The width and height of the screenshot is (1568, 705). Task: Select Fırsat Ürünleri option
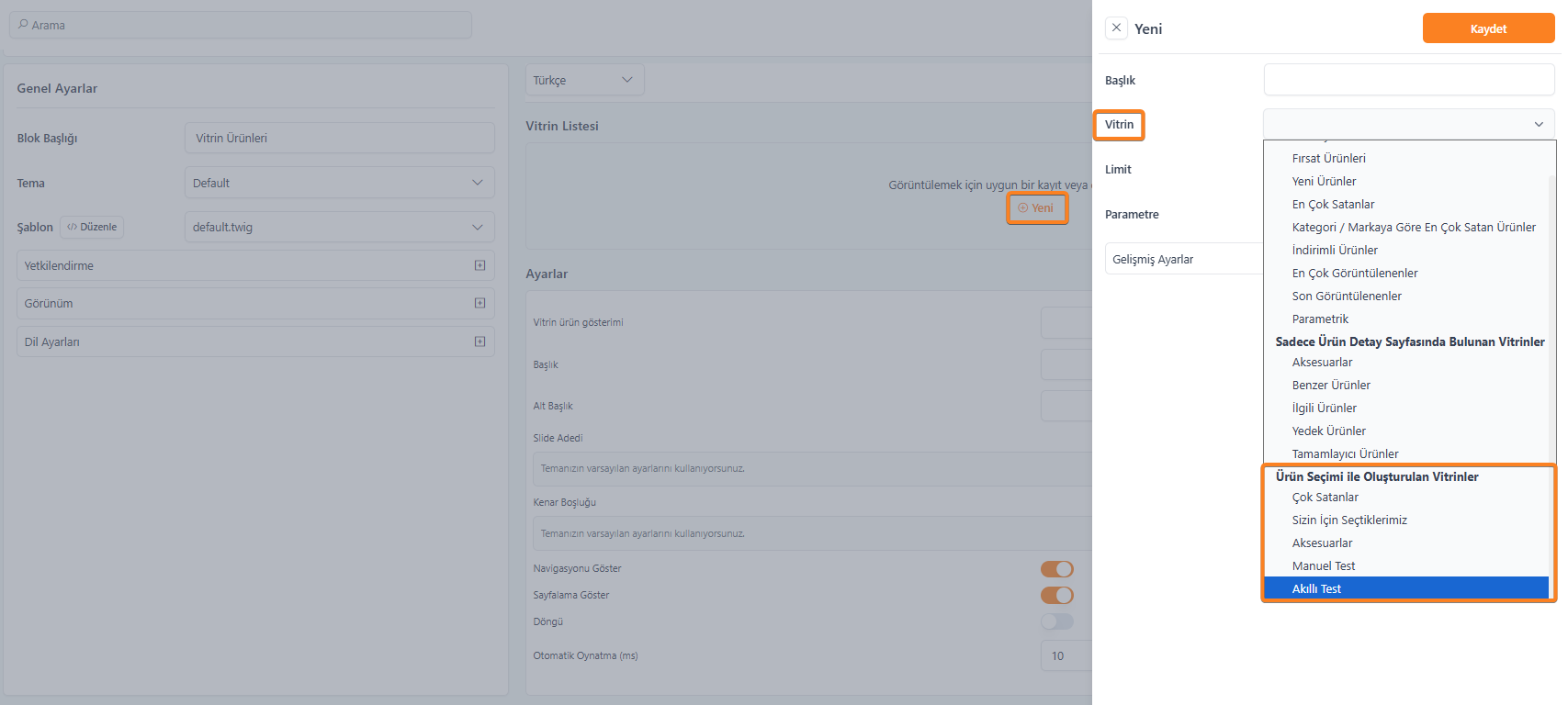coord(1328,158)
